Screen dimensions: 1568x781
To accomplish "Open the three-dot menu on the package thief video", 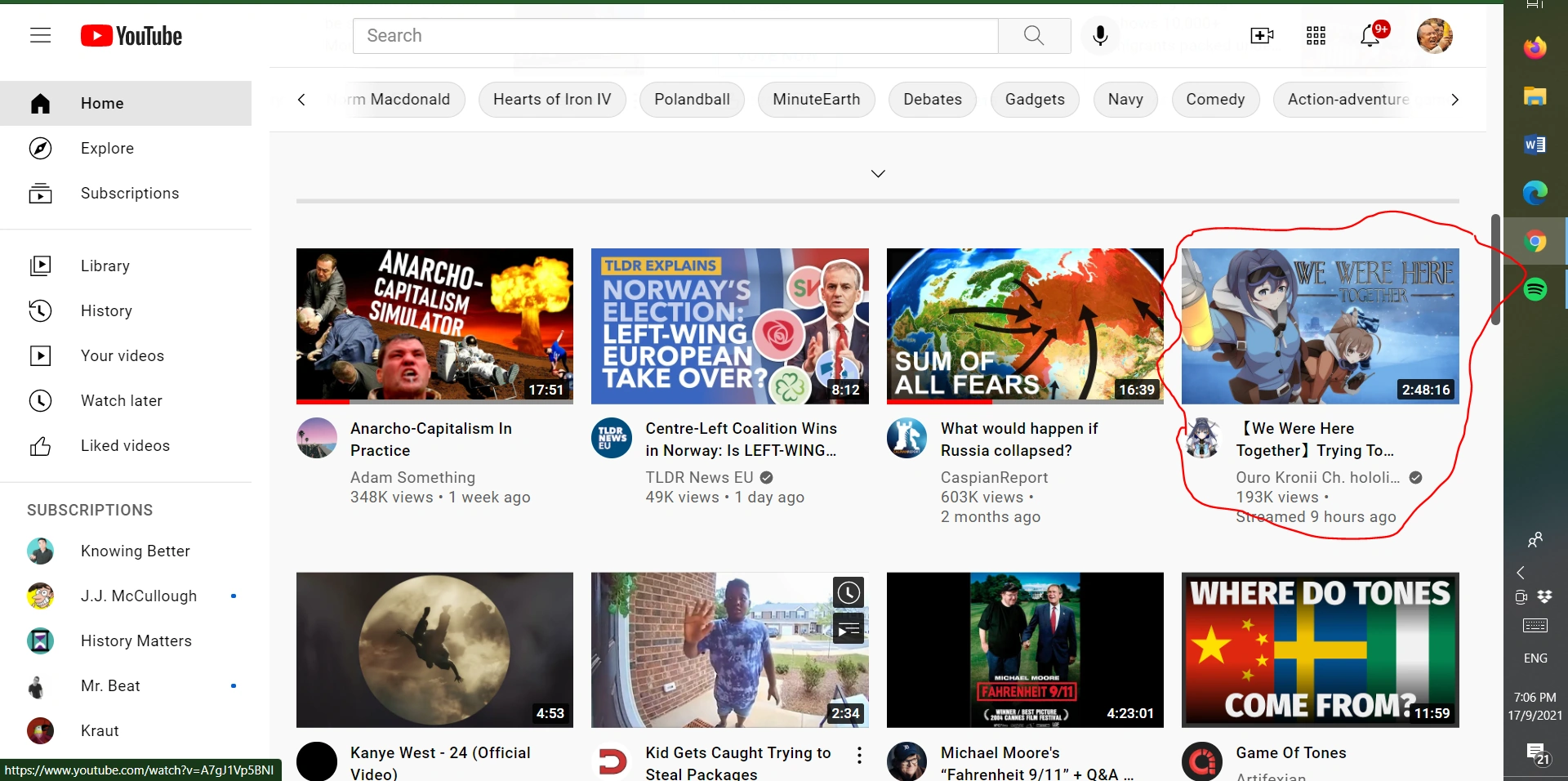I will [859, 756].
